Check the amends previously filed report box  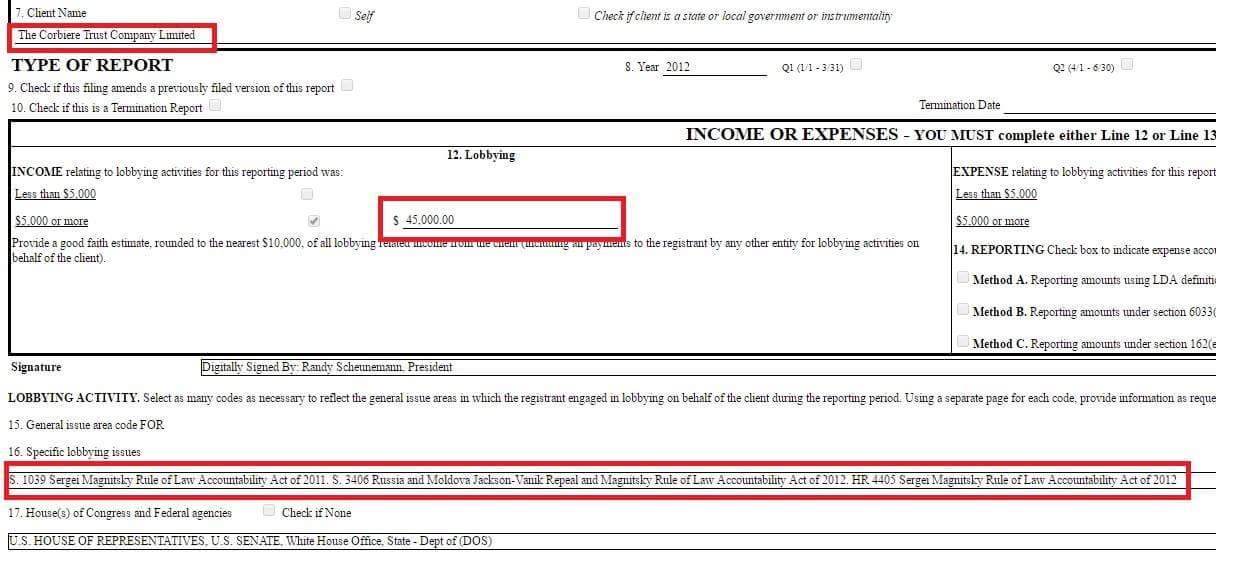(x=347, y=86)
